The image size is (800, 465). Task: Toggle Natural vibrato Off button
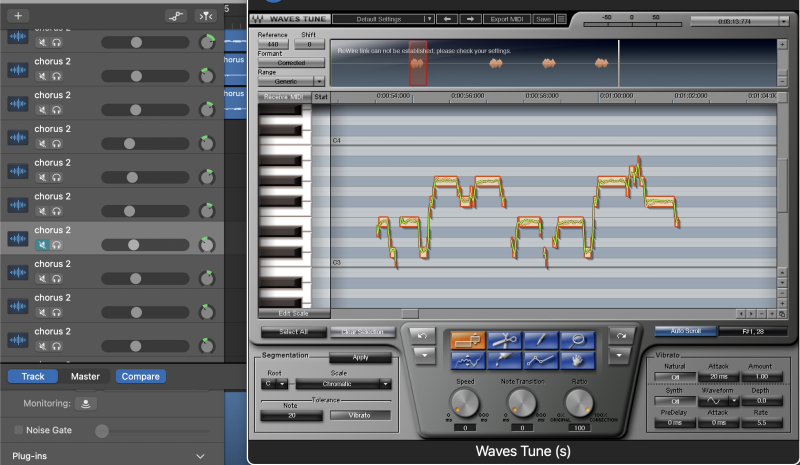[x=675, y=377]
